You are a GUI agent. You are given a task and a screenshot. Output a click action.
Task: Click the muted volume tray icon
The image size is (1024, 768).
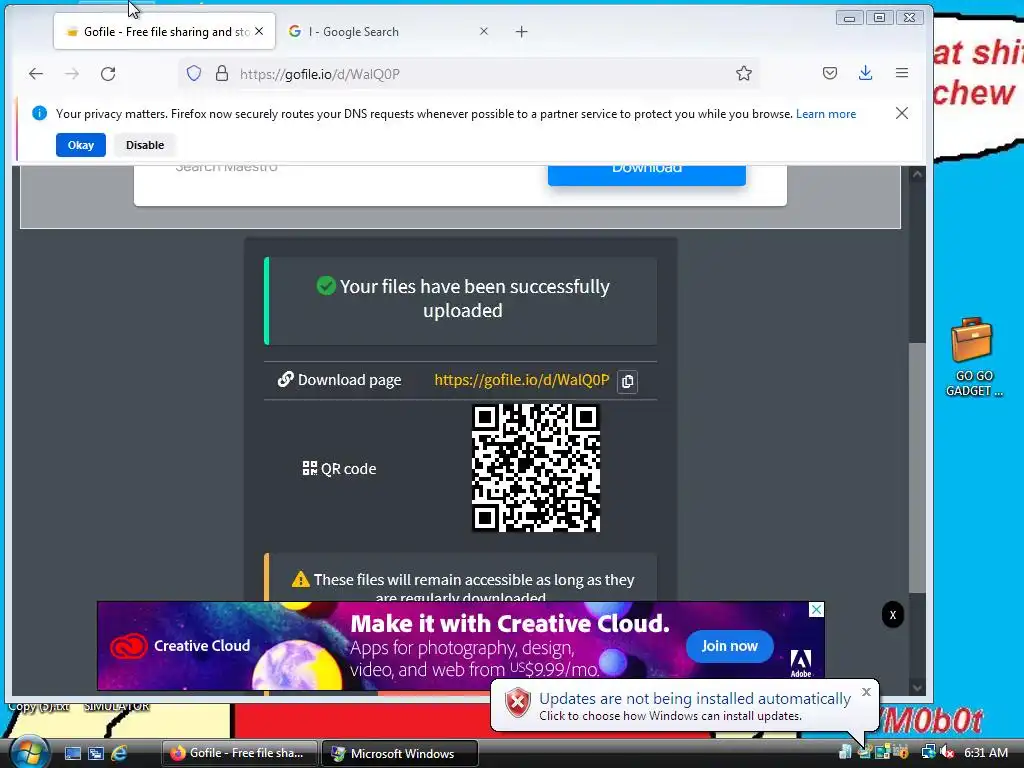click(x=946, y=752)
